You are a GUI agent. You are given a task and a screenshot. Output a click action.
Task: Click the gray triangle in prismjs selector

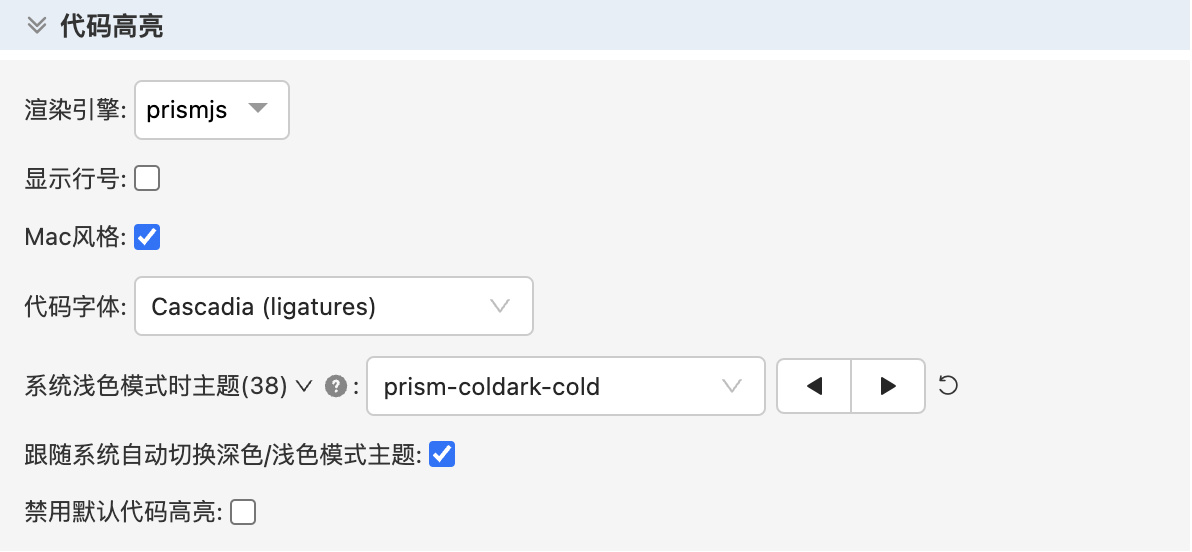coord(258,108)
